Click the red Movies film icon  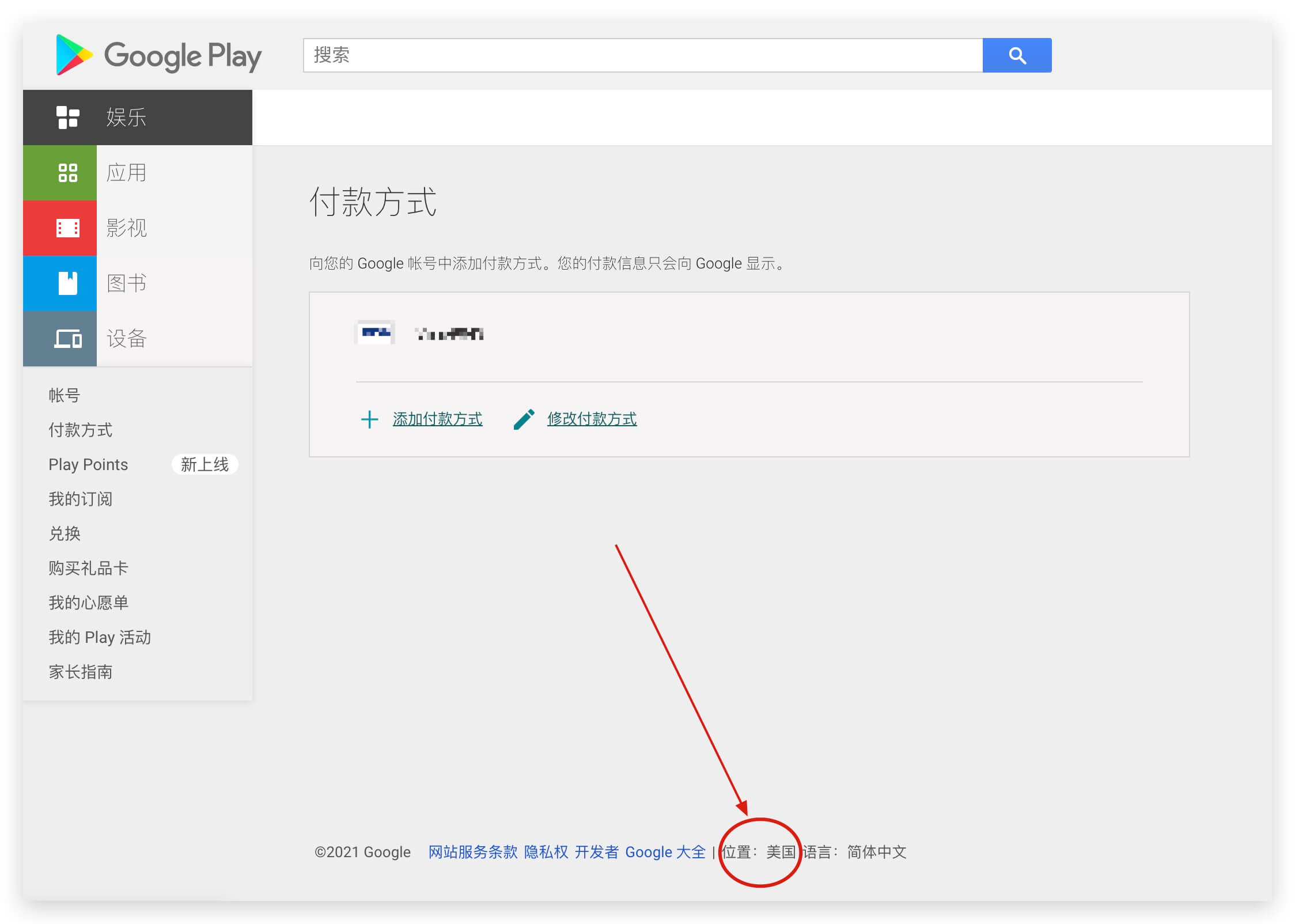point(67,228)
